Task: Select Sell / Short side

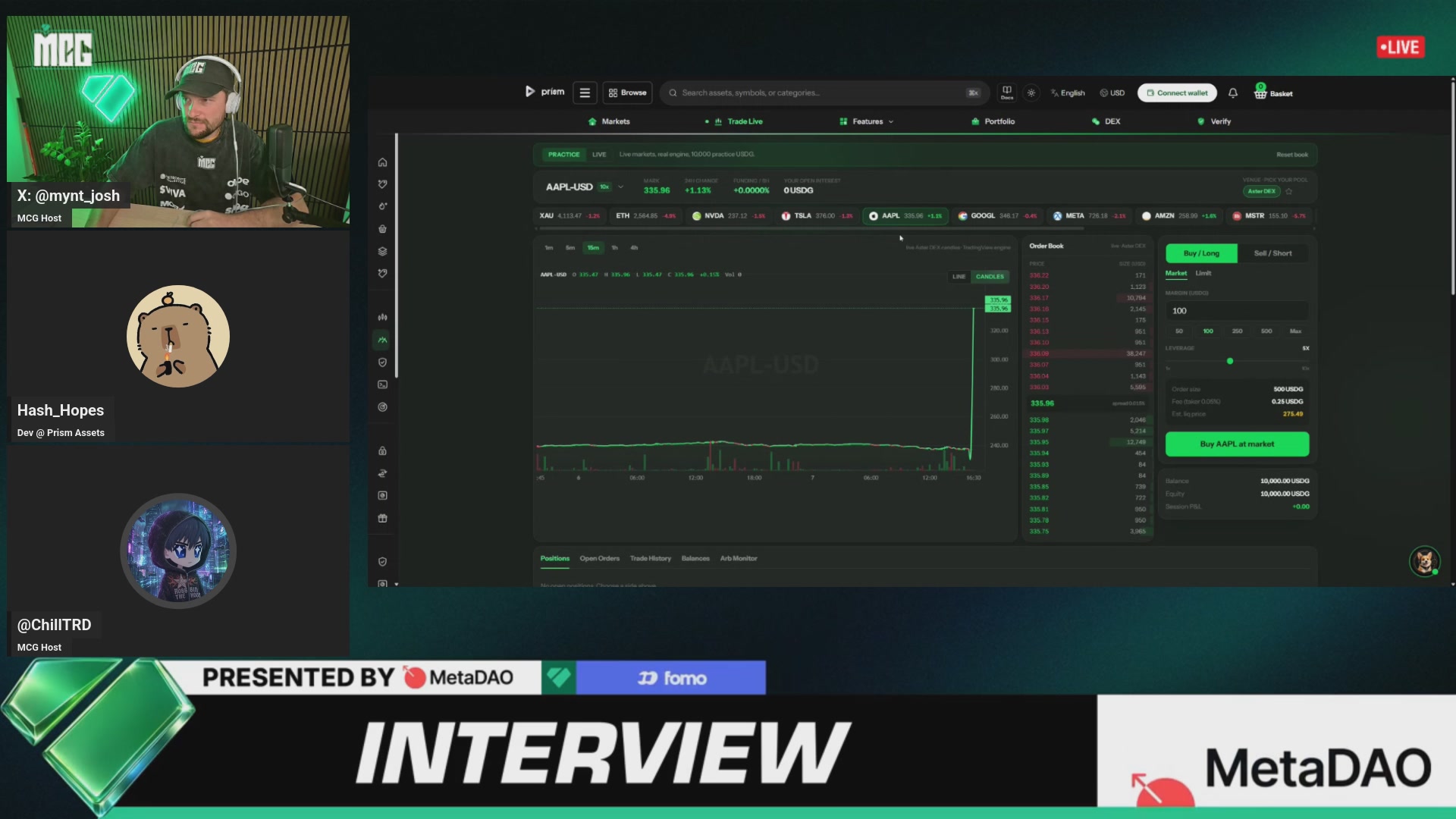Action: (x=1272, y=253)
